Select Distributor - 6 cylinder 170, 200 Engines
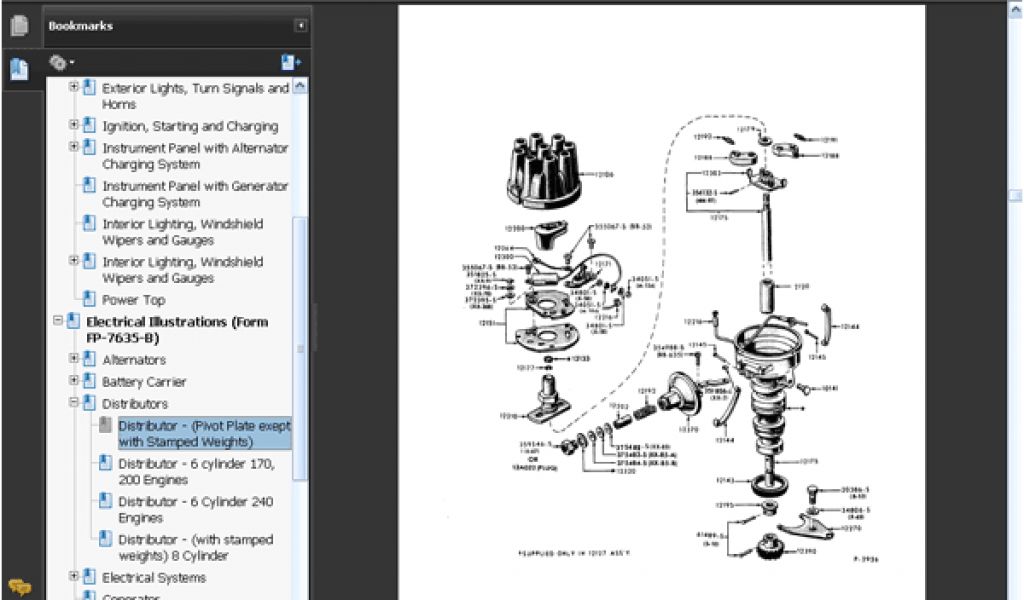This screenshot has width=1024, height=600. coord(196,472)
